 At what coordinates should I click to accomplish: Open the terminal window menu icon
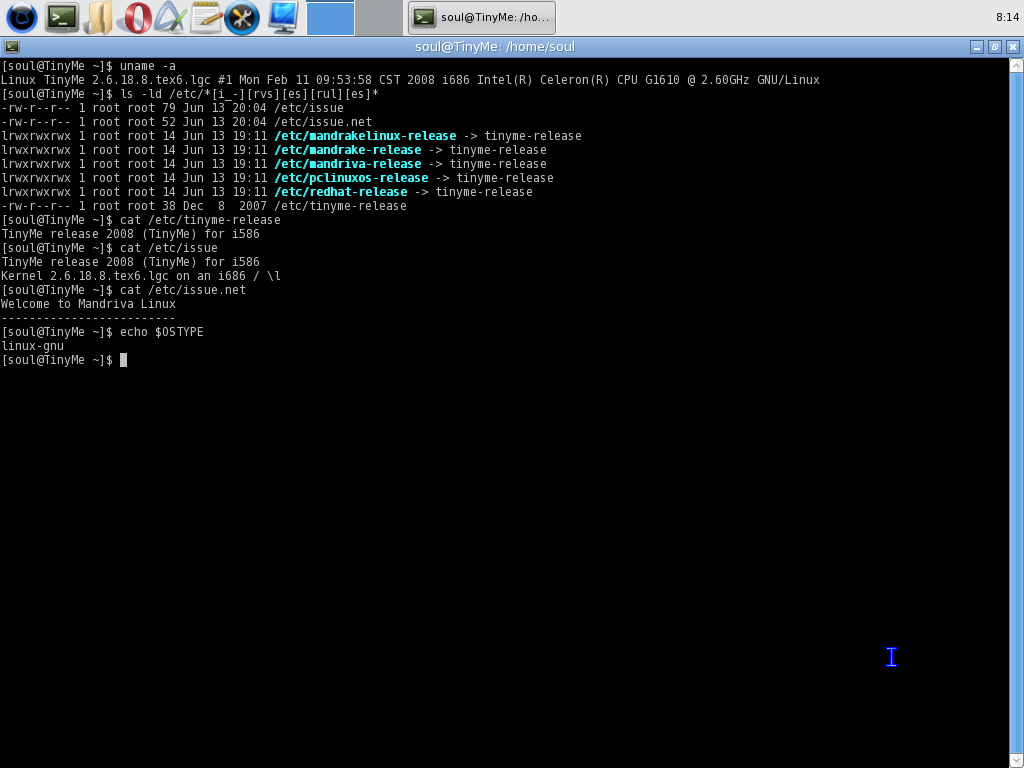12,46
